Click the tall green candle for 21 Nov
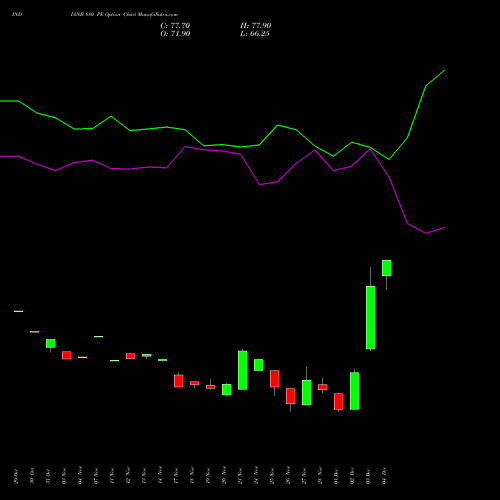 click(x=242, y=370)
